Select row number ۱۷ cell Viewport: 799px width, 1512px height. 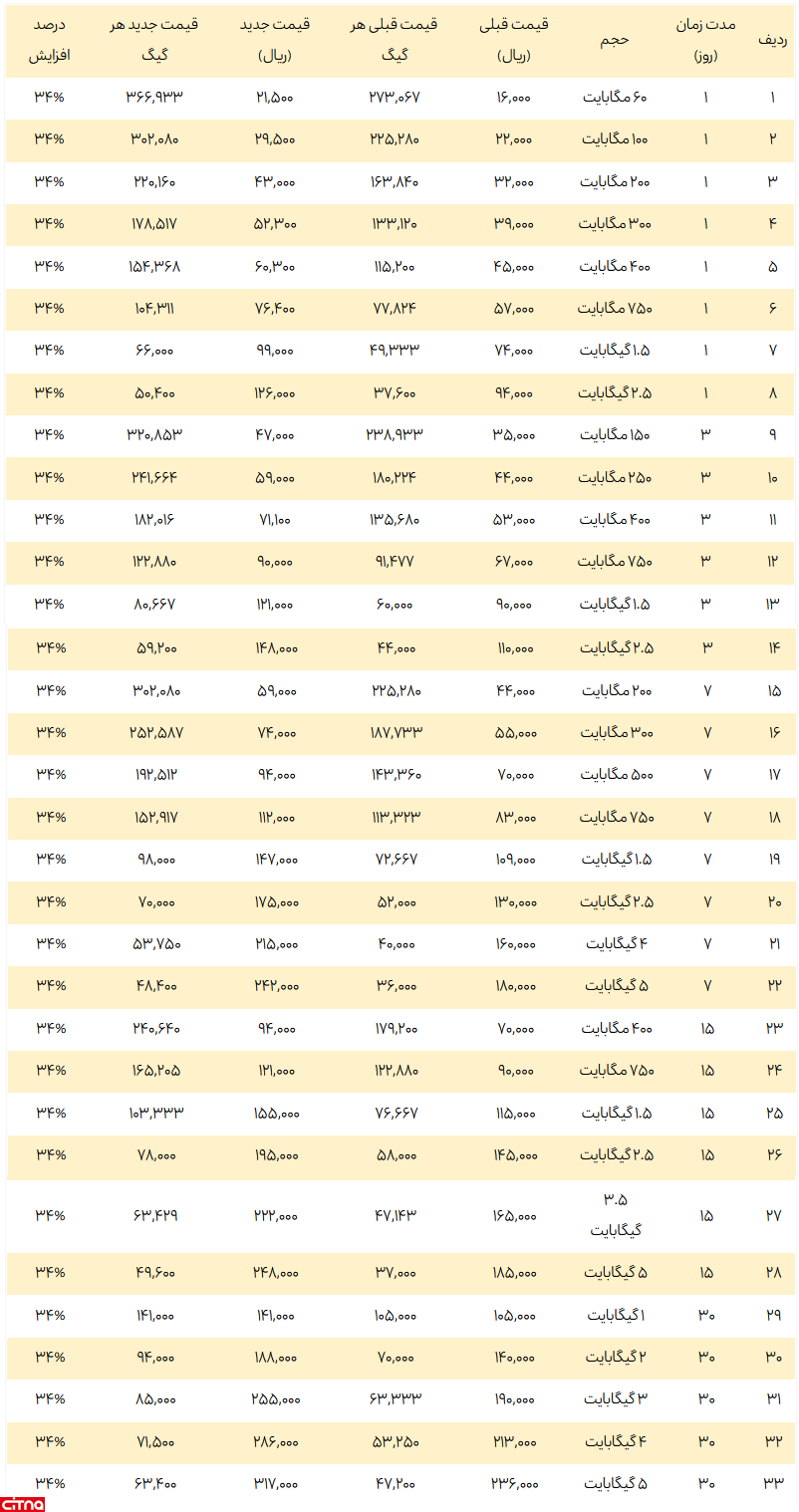pyautogui.click(x=773, y=774)
